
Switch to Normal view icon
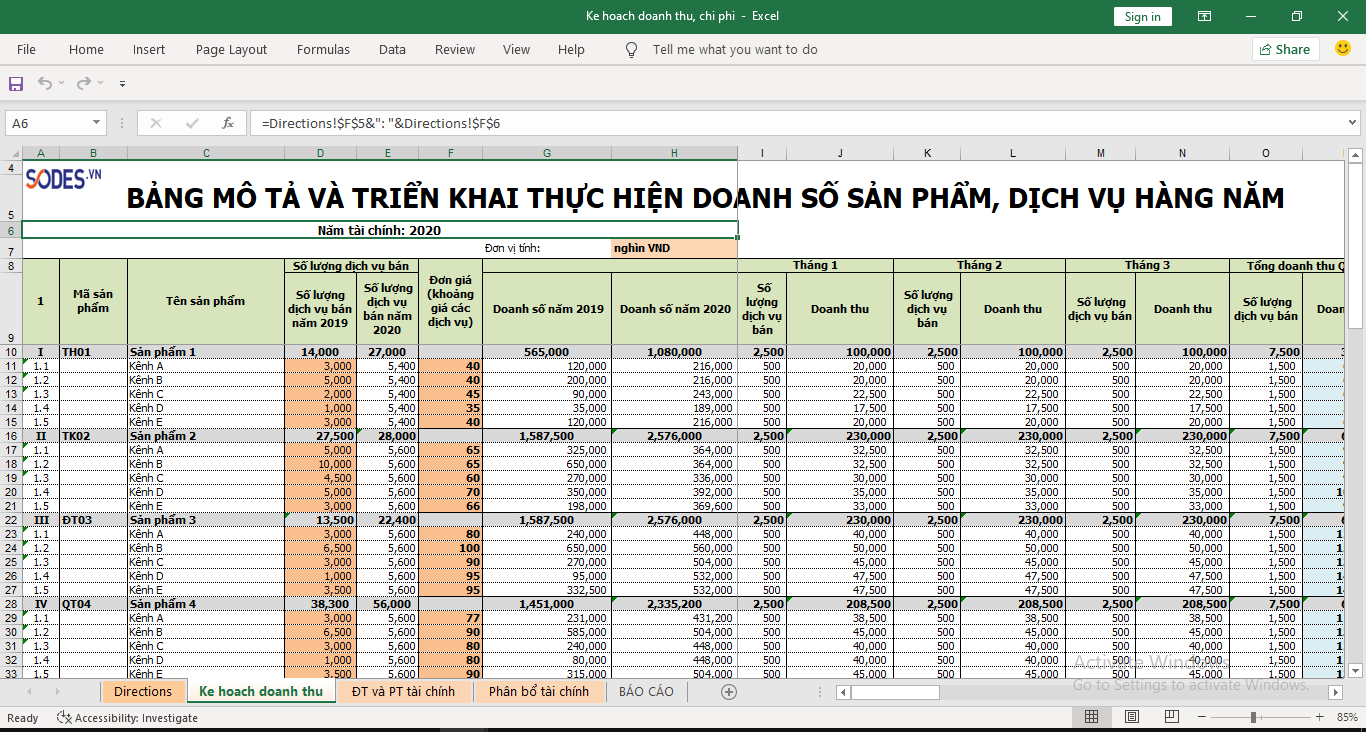click(1091, 717)
